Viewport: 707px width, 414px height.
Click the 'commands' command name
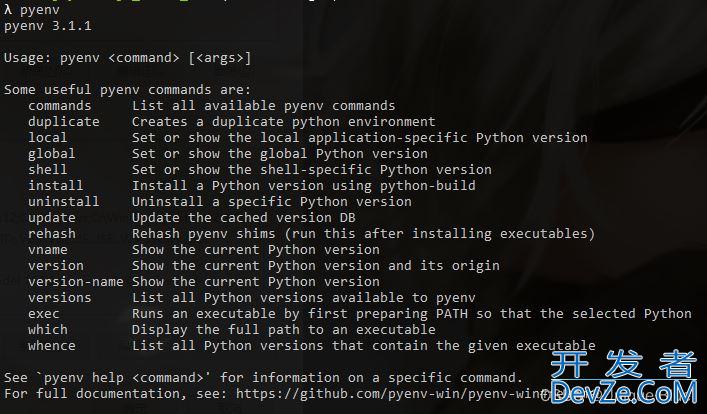[x=60, y=106]
